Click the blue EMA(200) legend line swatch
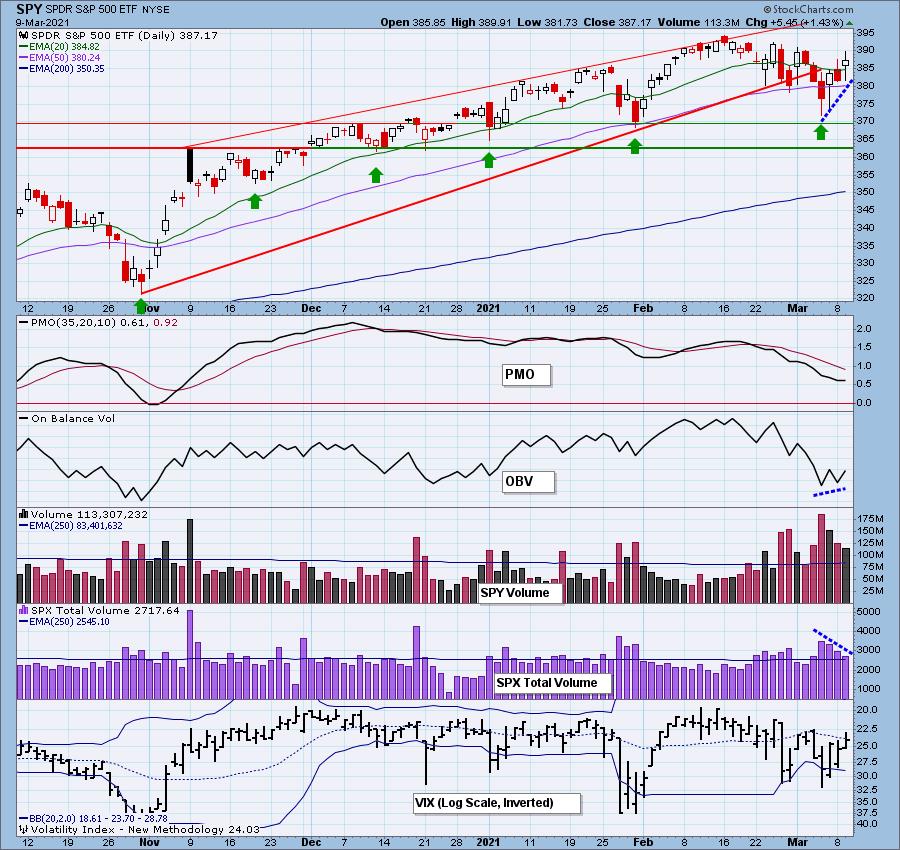 [24, 68]
